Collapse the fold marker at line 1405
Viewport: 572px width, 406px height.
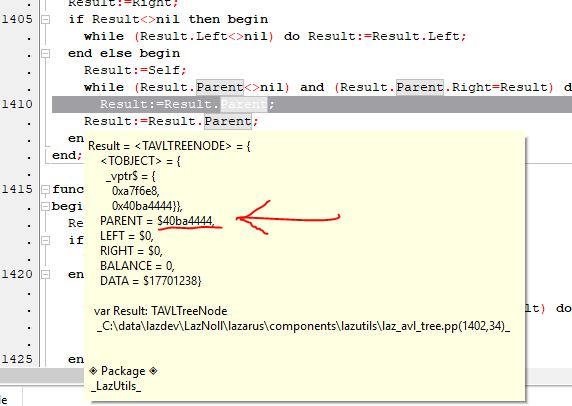coord(45,19)
